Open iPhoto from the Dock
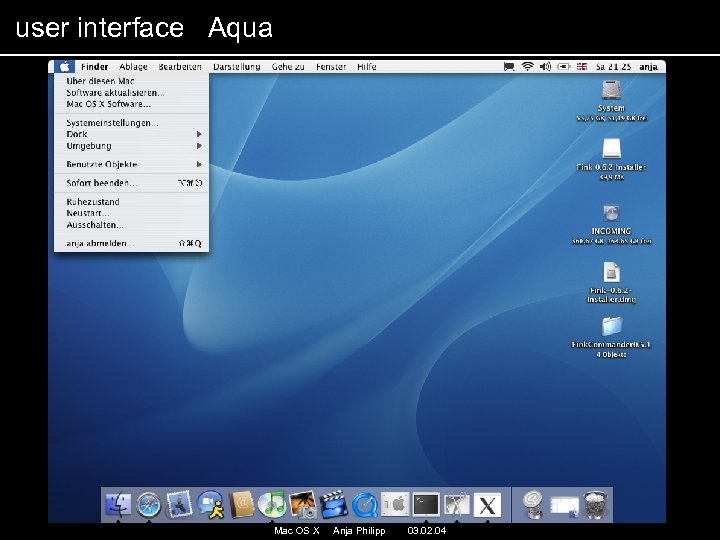The height and width of the screenshot is (540, 720). [x=303, y=505]
